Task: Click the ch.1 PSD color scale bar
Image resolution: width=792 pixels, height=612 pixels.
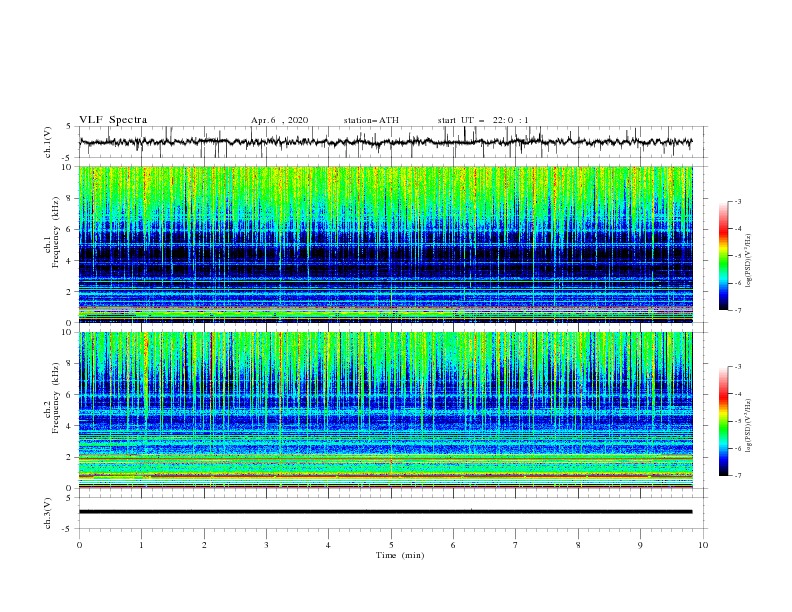Action: [724, 256]
